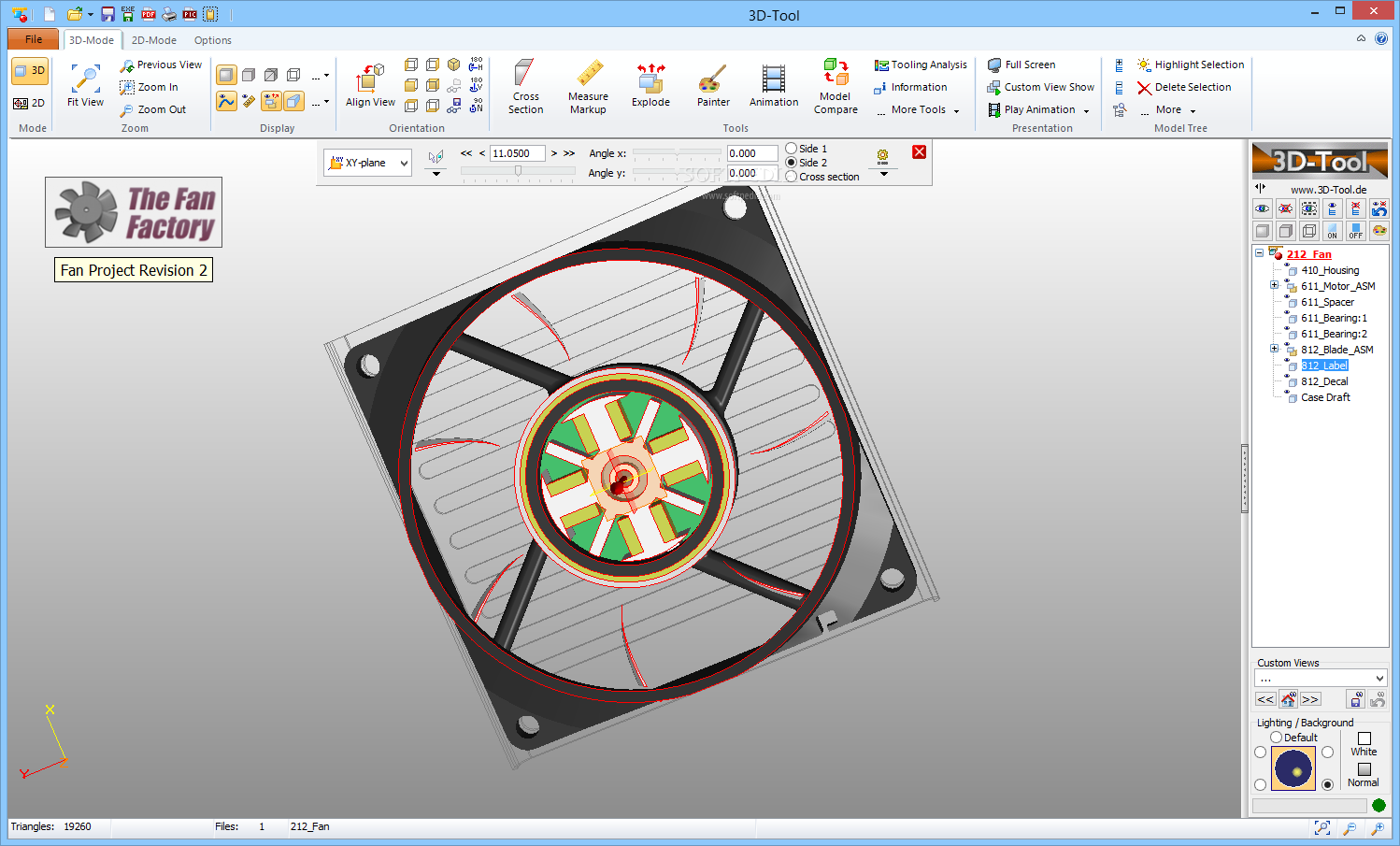Click Tooling Analysis

(x=921, y=65)
